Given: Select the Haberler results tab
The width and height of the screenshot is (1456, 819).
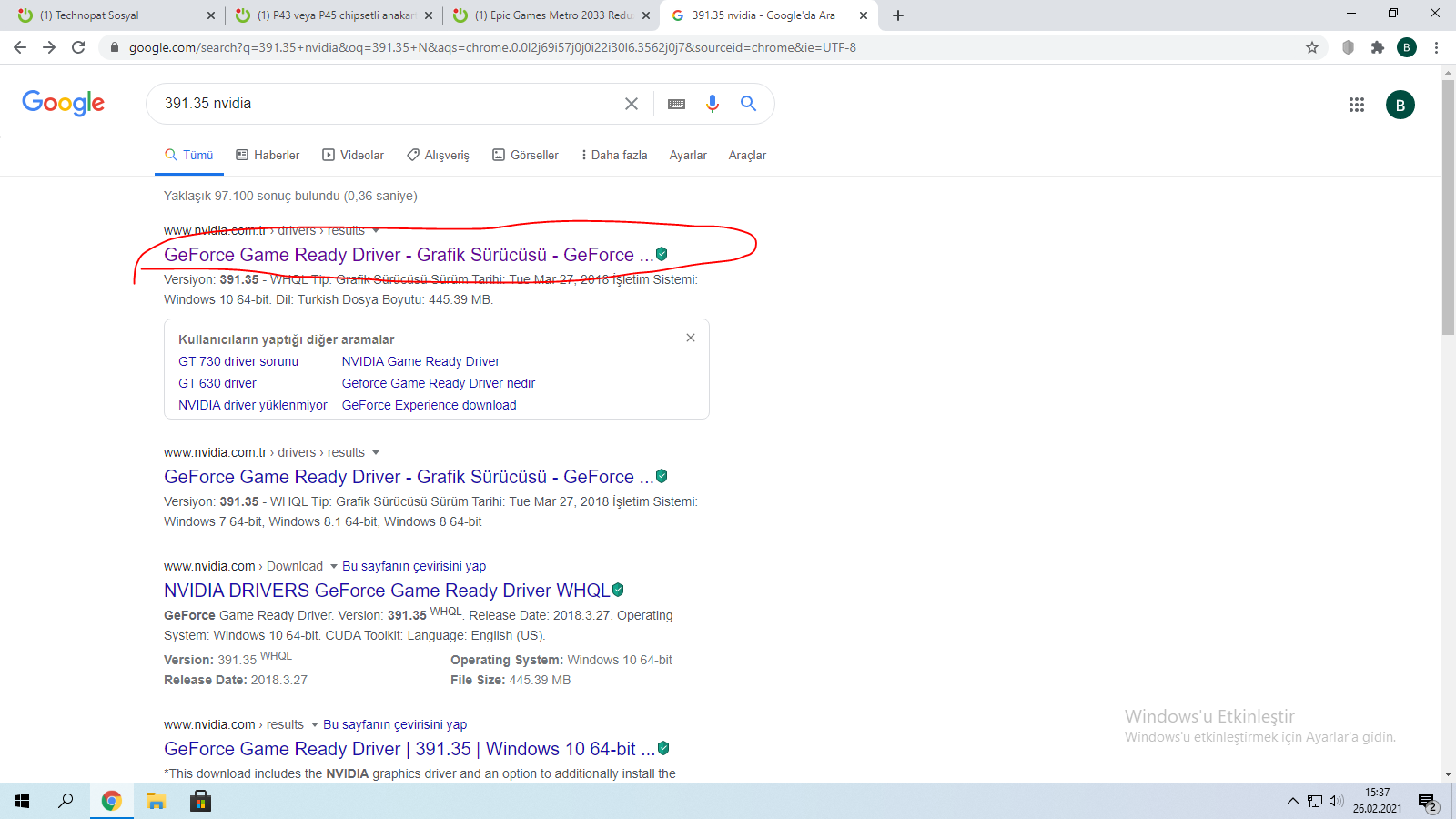Looking at the screenshot, I should 268,156.
